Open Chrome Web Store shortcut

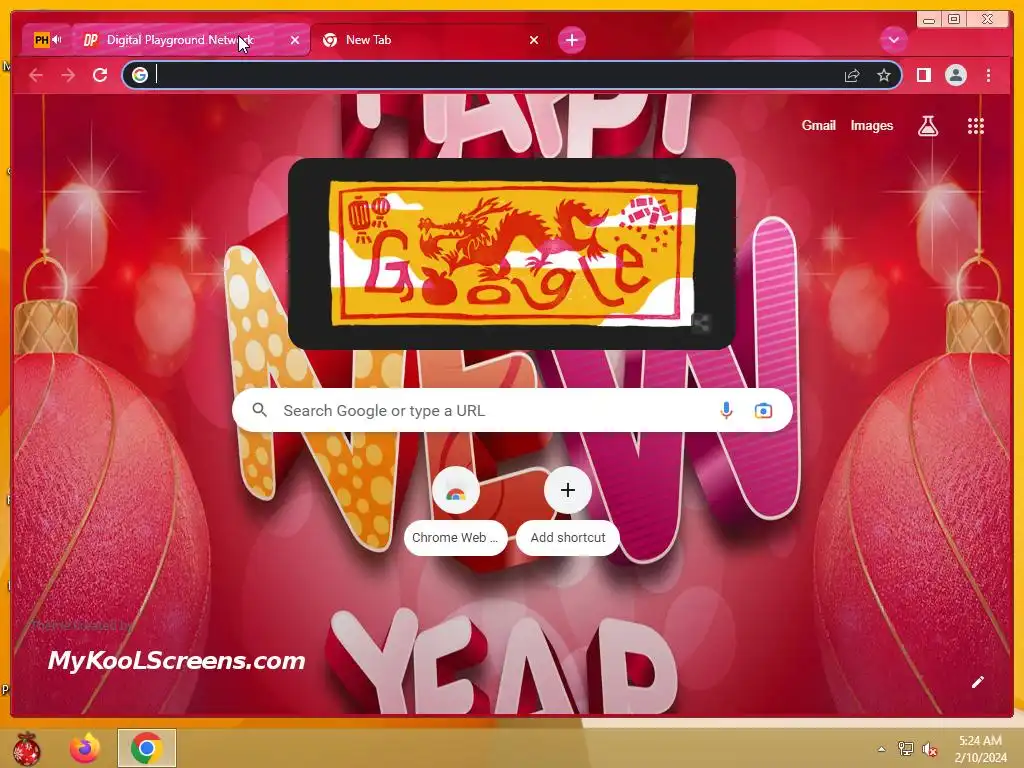pos(455,511)
